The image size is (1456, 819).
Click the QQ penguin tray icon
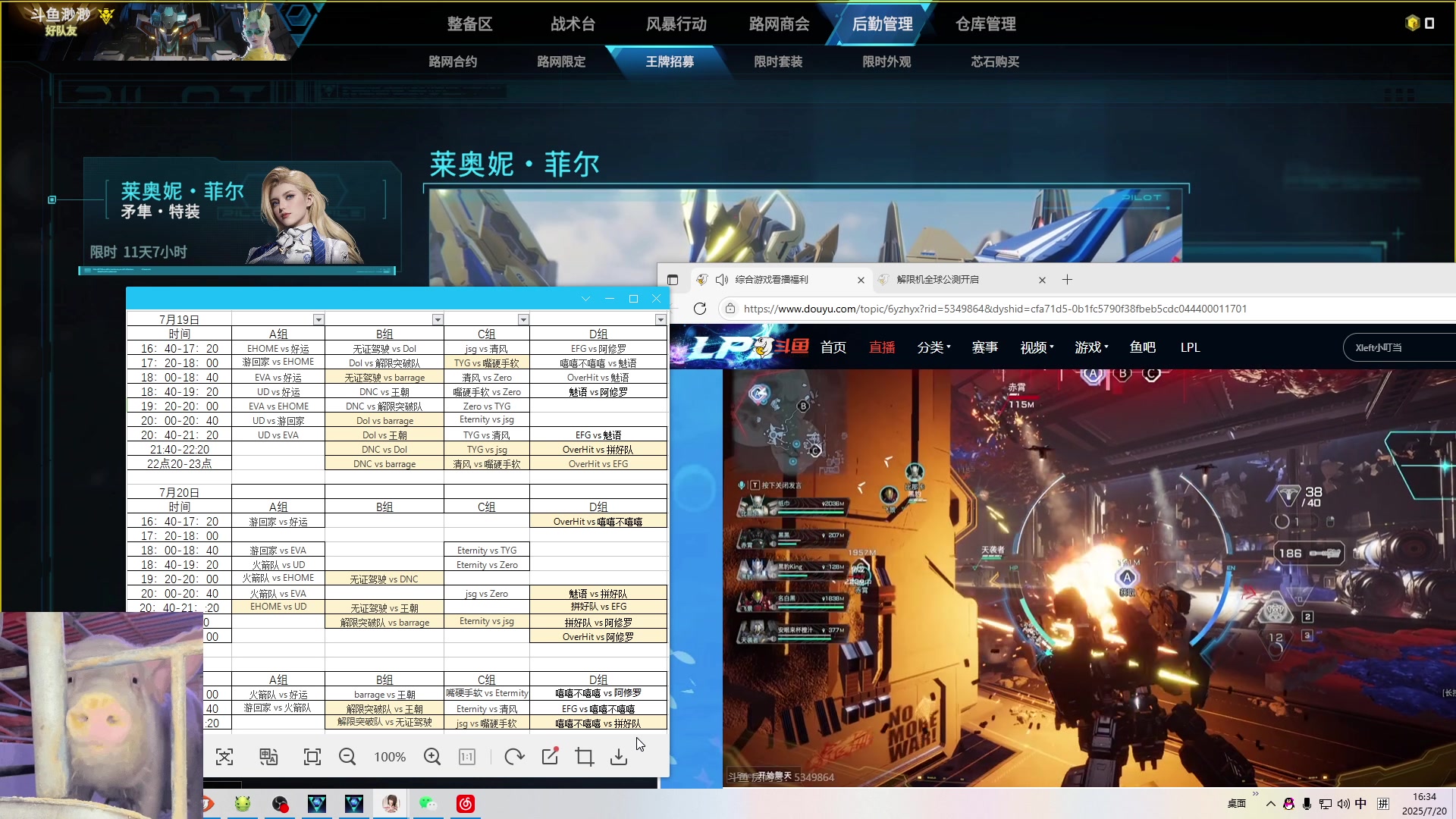(1288, 804)
